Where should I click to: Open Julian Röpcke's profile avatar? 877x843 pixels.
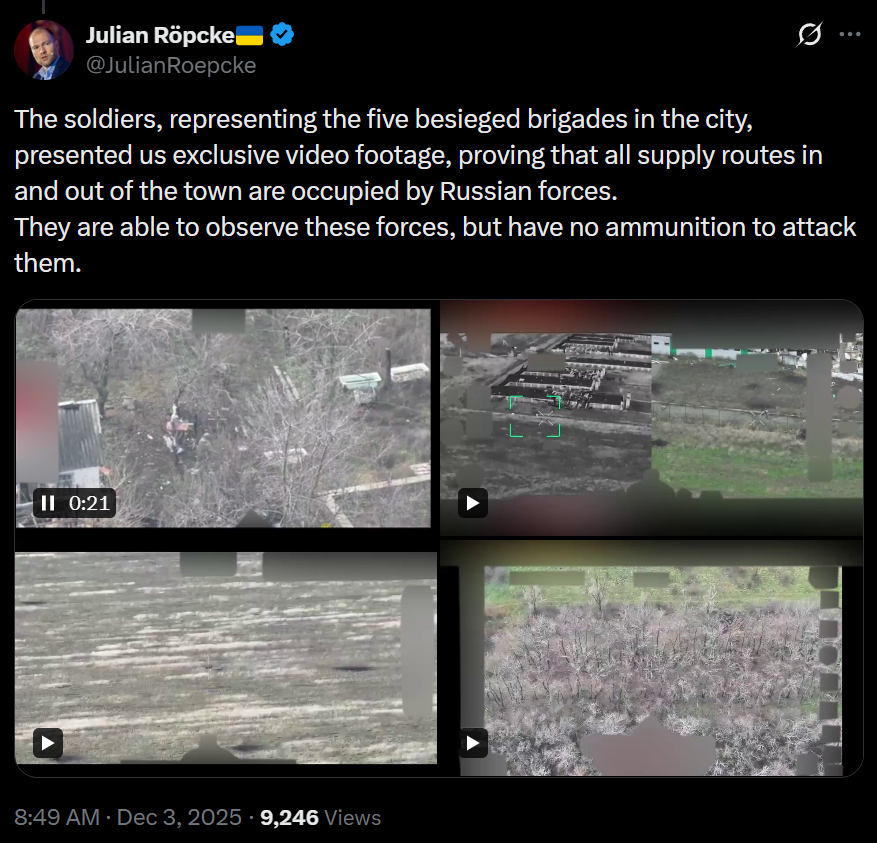pos(44,50)
